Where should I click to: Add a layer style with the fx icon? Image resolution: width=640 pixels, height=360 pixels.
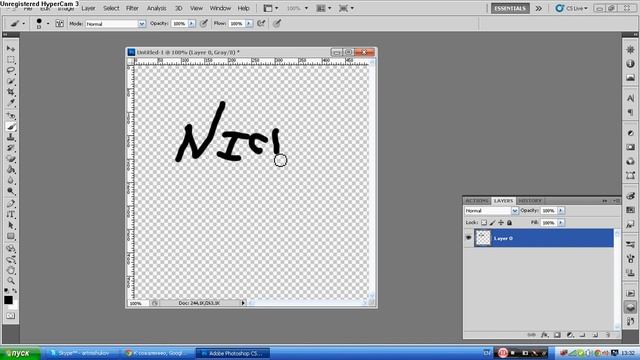(544, 335)
